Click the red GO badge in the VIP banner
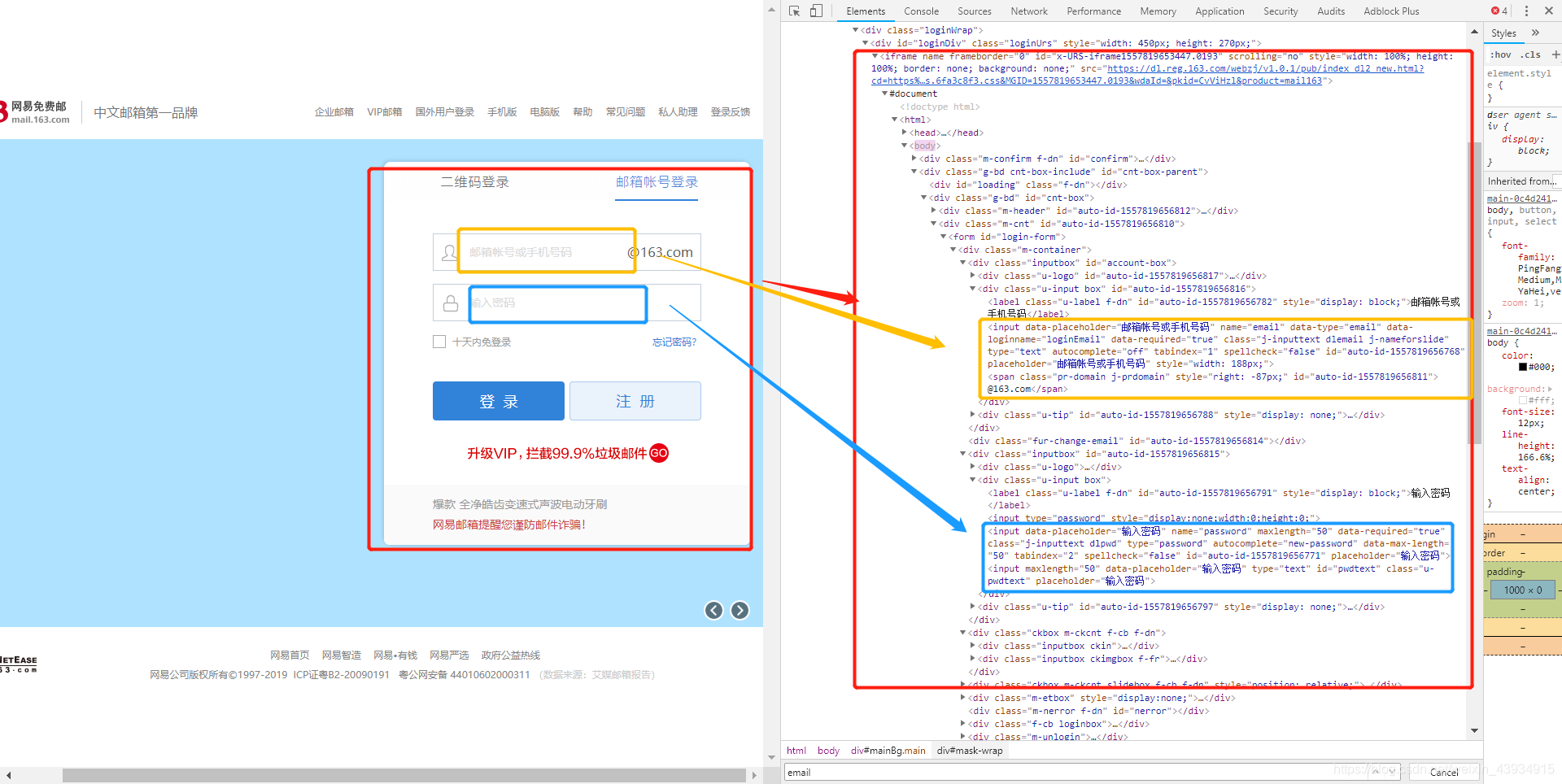Screen dimensions: 1562x784 659,453
